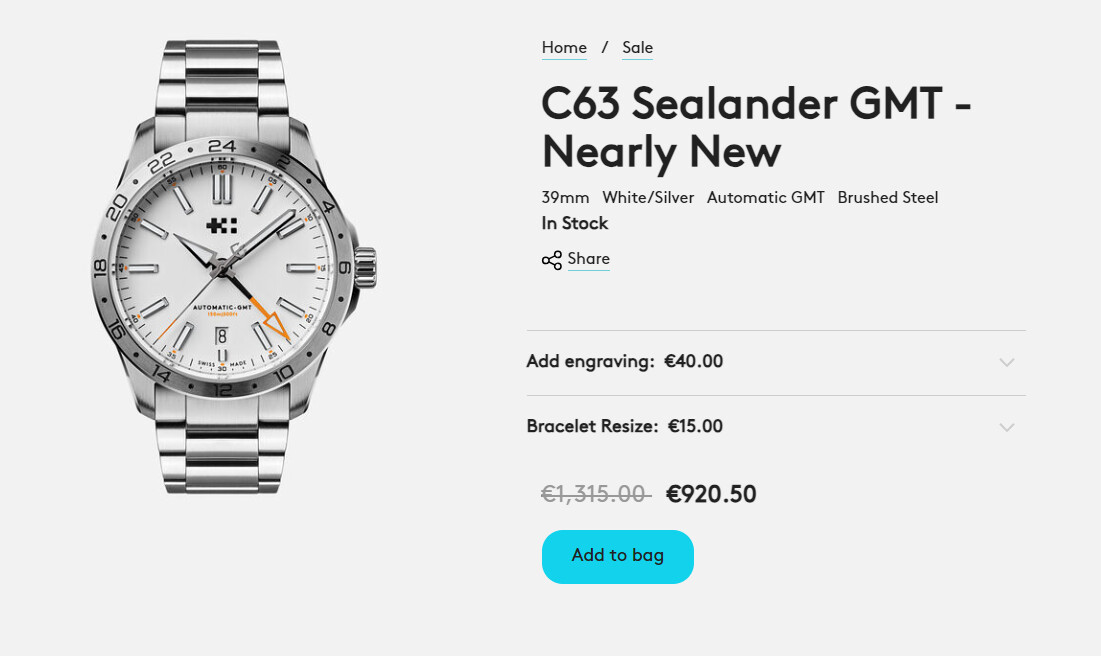Go to the Home breadcrumb
Image resolution: width=1101 pixels, height=656 pixels.
click(564, 48)
